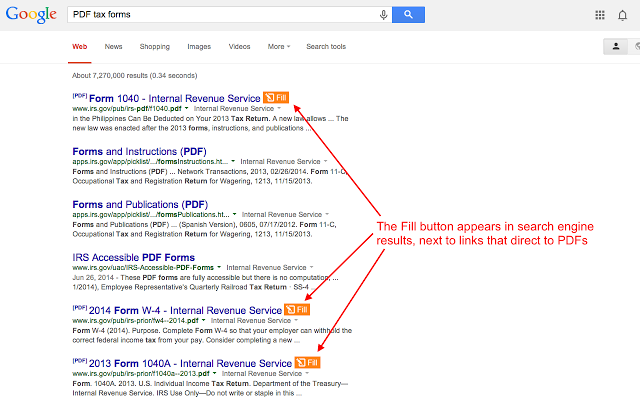This screenshot has height=400, width=640.
Task: Expand green arrow after apps.irs.gov formsPublications URL
Action: click(234, 214)
